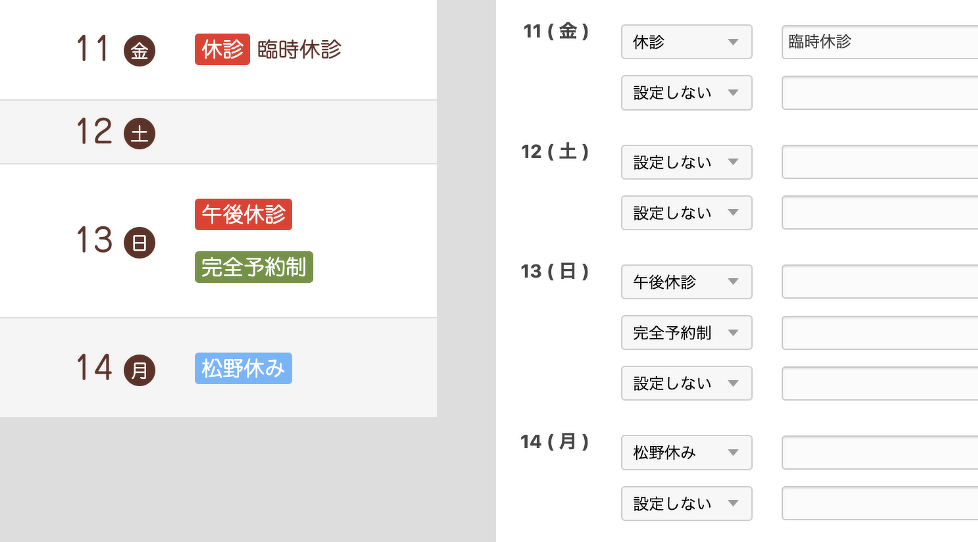Screen dimensions: 978x542
Task: Click the red 休診 badge on day 11
Action: pyautogui.click(x=222, y=49)
